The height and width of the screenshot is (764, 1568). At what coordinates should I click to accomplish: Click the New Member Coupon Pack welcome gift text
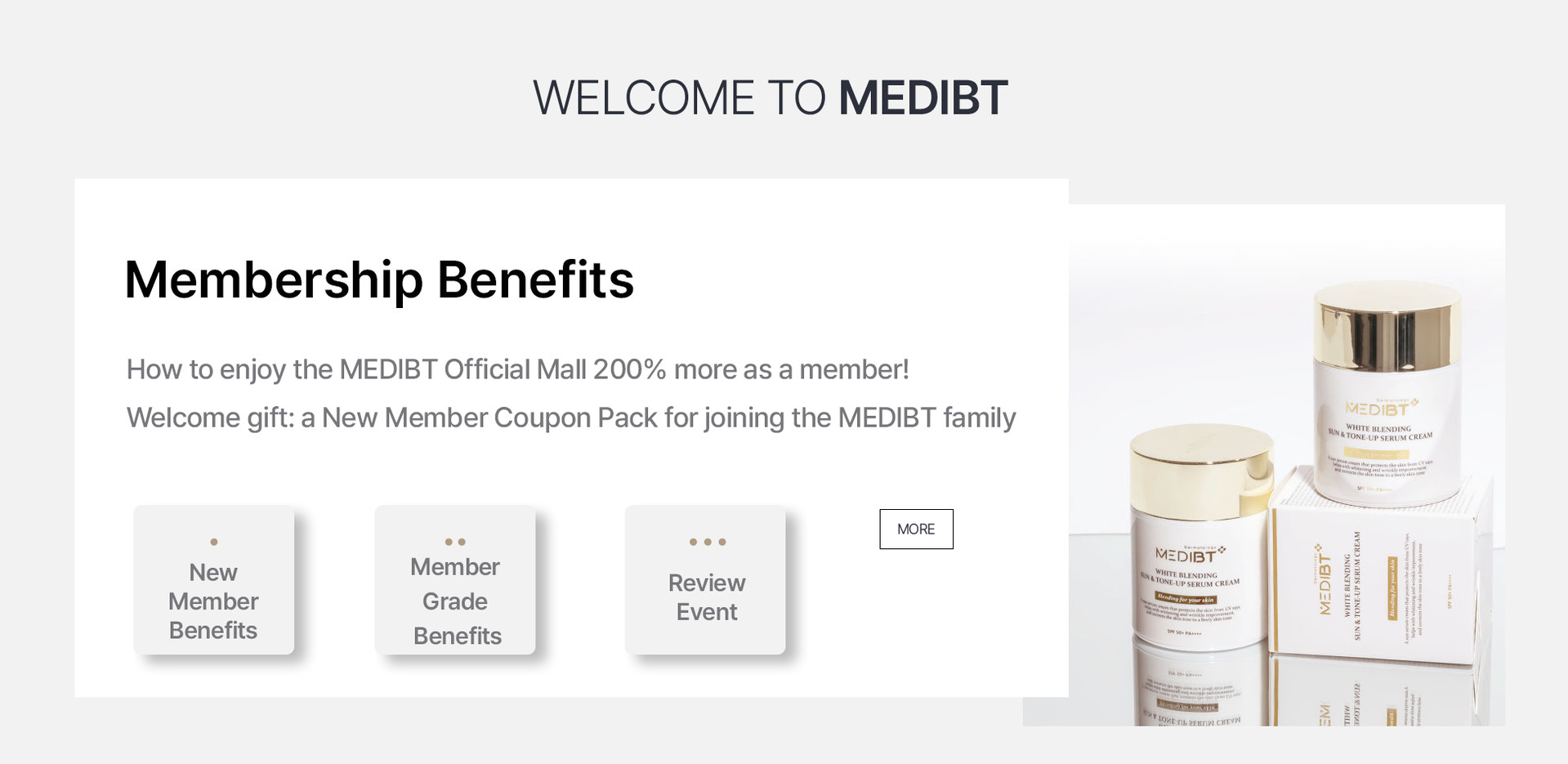tap(571, 418)
